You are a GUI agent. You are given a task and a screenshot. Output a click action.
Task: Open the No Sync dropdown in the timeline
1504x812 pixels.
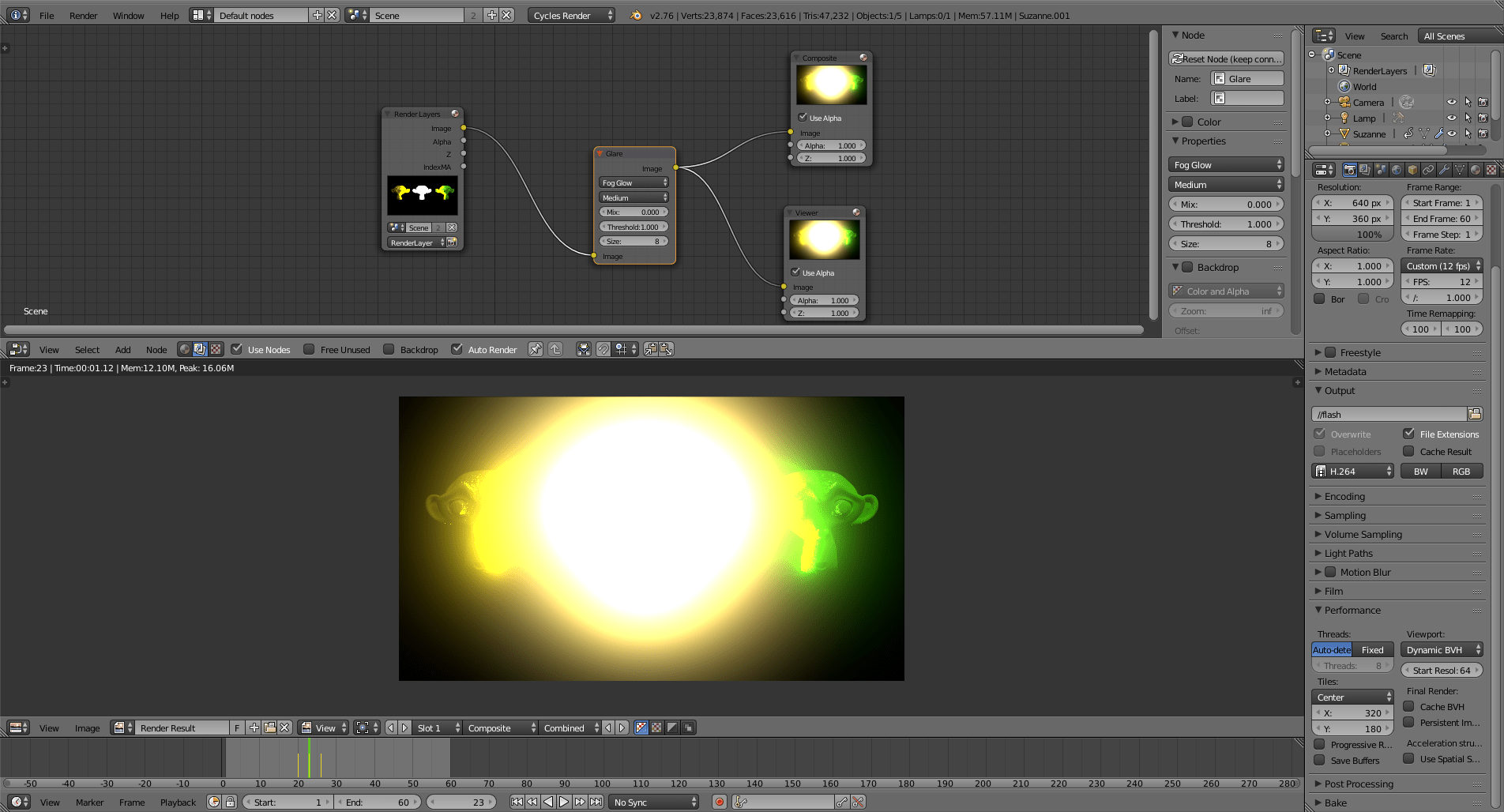(654, 802)
